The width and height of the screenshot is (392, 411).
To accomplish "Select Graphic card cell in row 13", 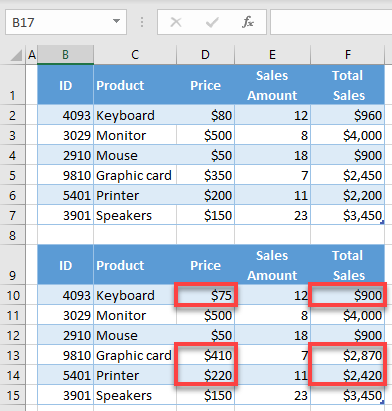I will coord(135,355).
